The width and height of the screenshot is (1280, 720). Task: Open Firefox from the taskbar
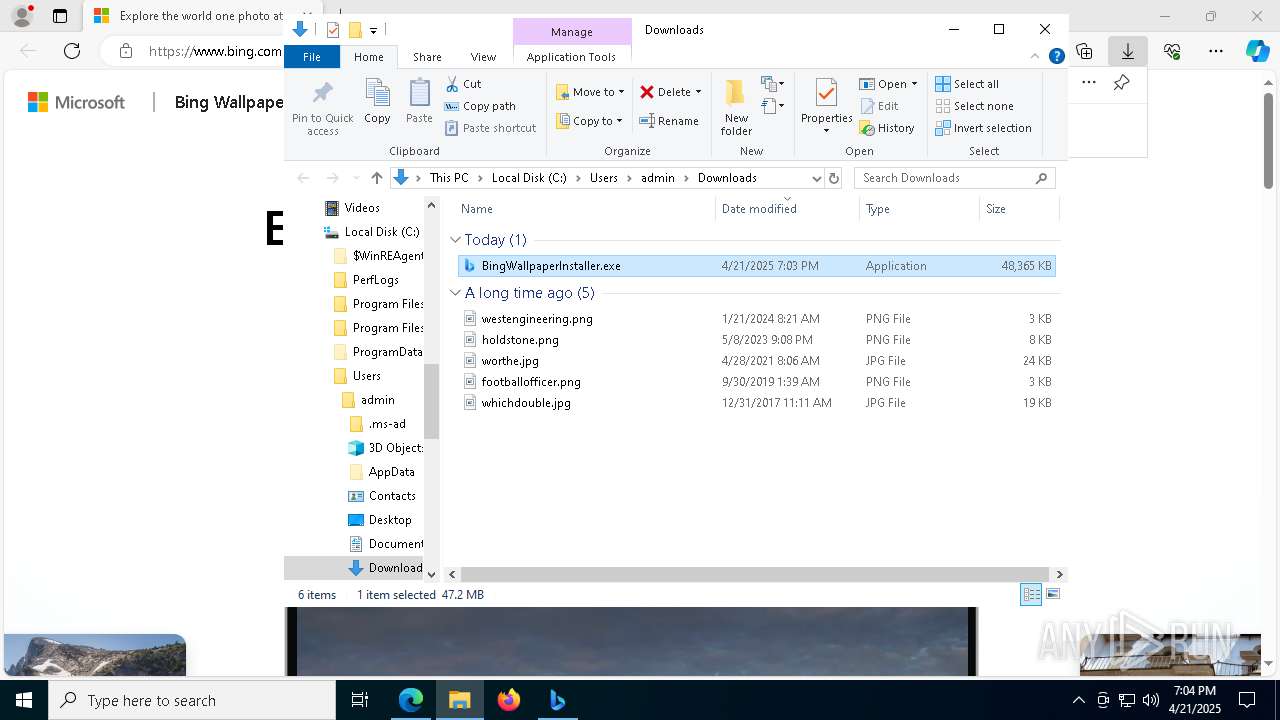point(509,700)
